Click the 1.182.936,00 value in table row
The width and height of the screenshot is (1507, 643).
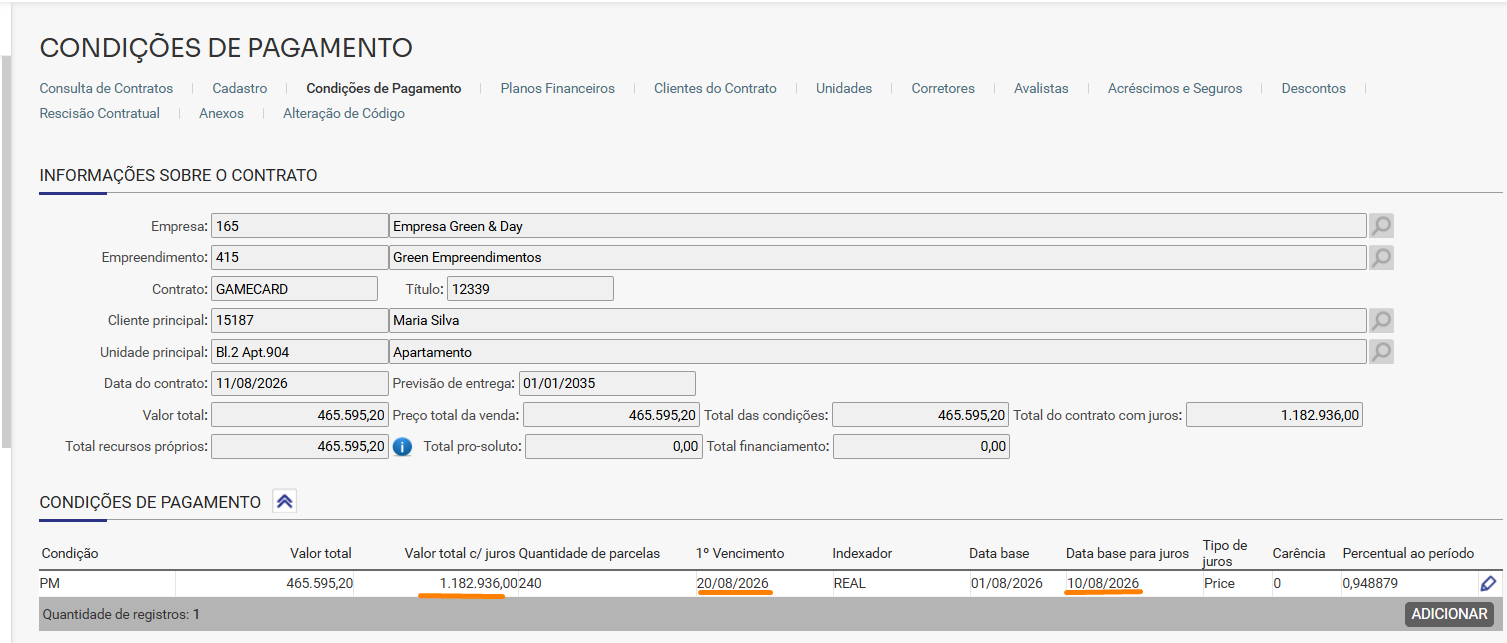coord(479,583)
